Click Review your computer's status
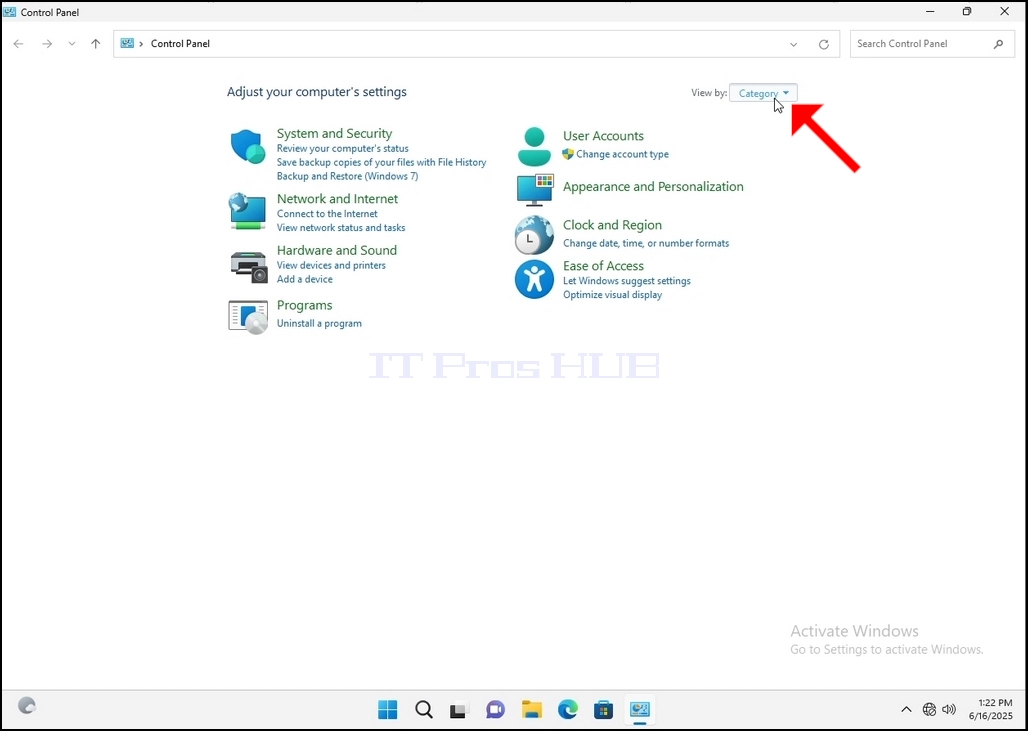Image resolution: width=1028 pixels, height=731 pixels. coord(342,148)
